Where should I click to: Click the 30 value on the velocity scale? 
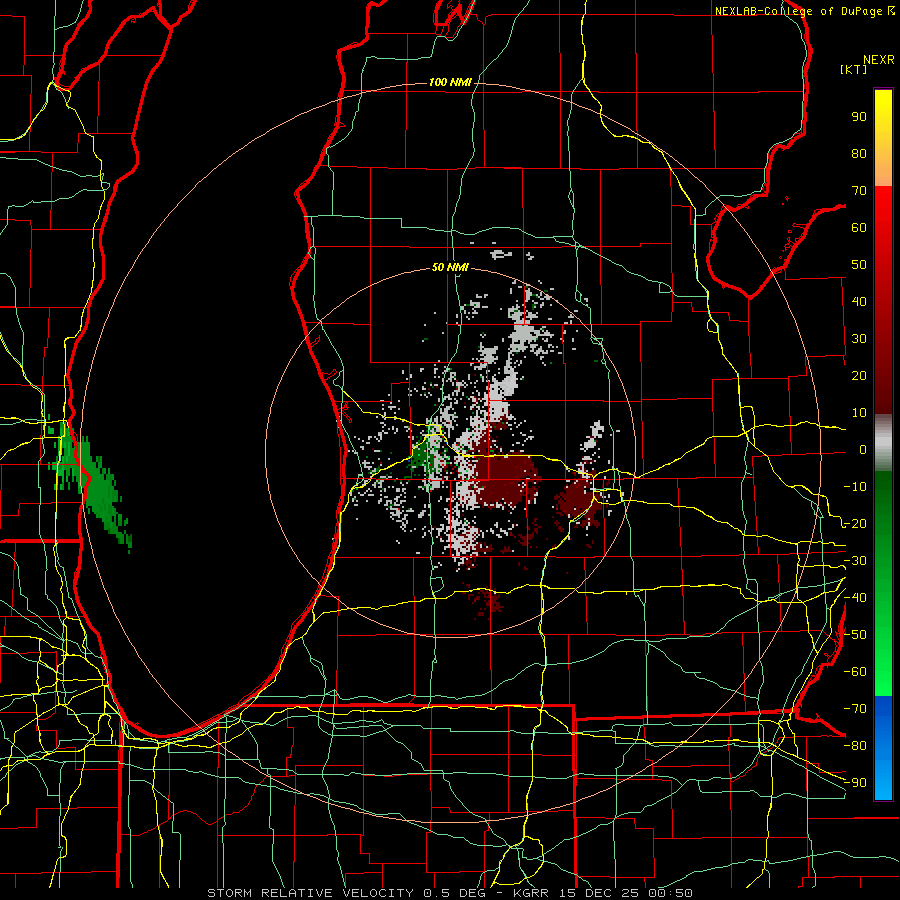859,339
